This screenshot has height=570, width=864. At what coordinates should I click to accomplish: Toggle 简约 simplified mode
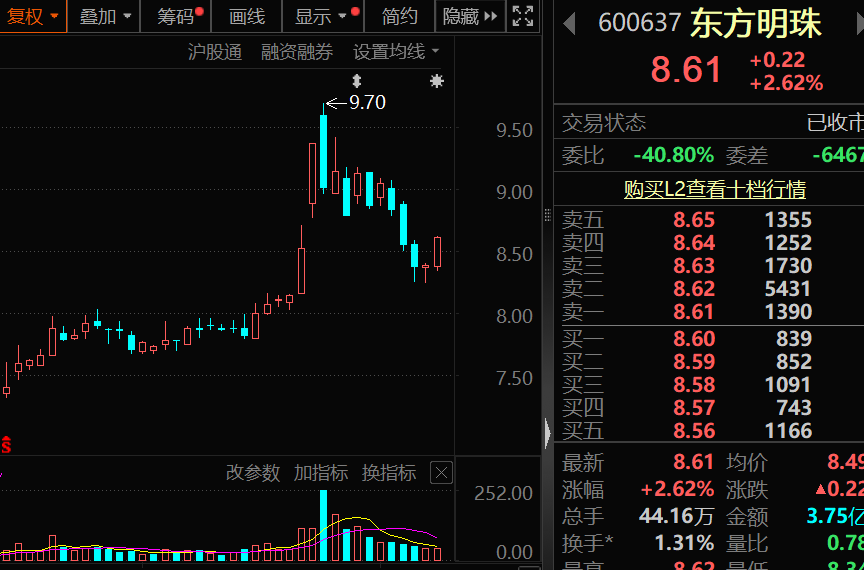pyautogui.click(x=400, y=16)
